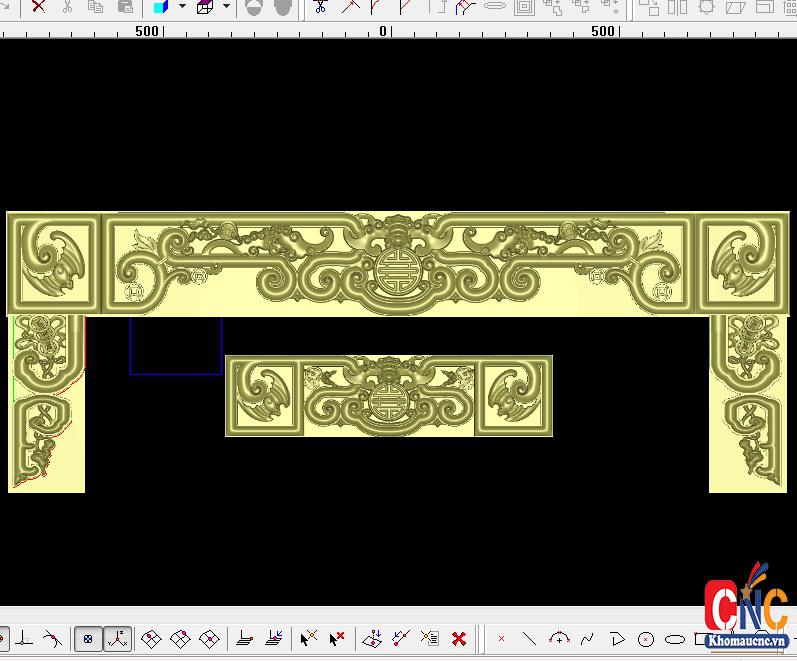The height and width of the screenshot is (661, 797).
Task: Expand the wireframe cube view dropdown arrow
Action: click(226, 6)
